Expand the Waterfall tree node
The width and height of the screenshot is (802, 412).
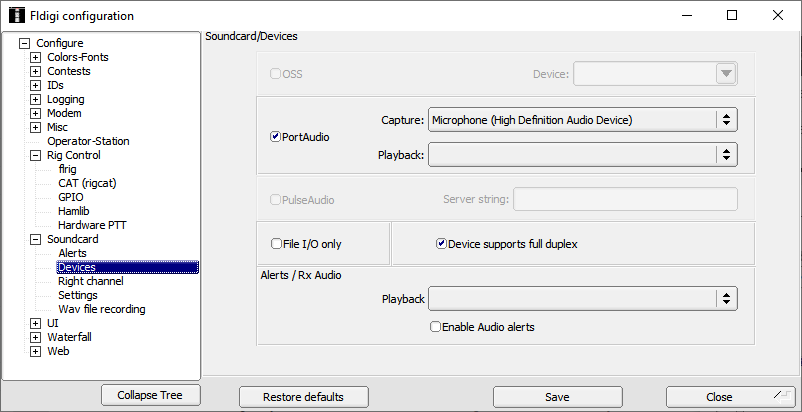[36, 337]
